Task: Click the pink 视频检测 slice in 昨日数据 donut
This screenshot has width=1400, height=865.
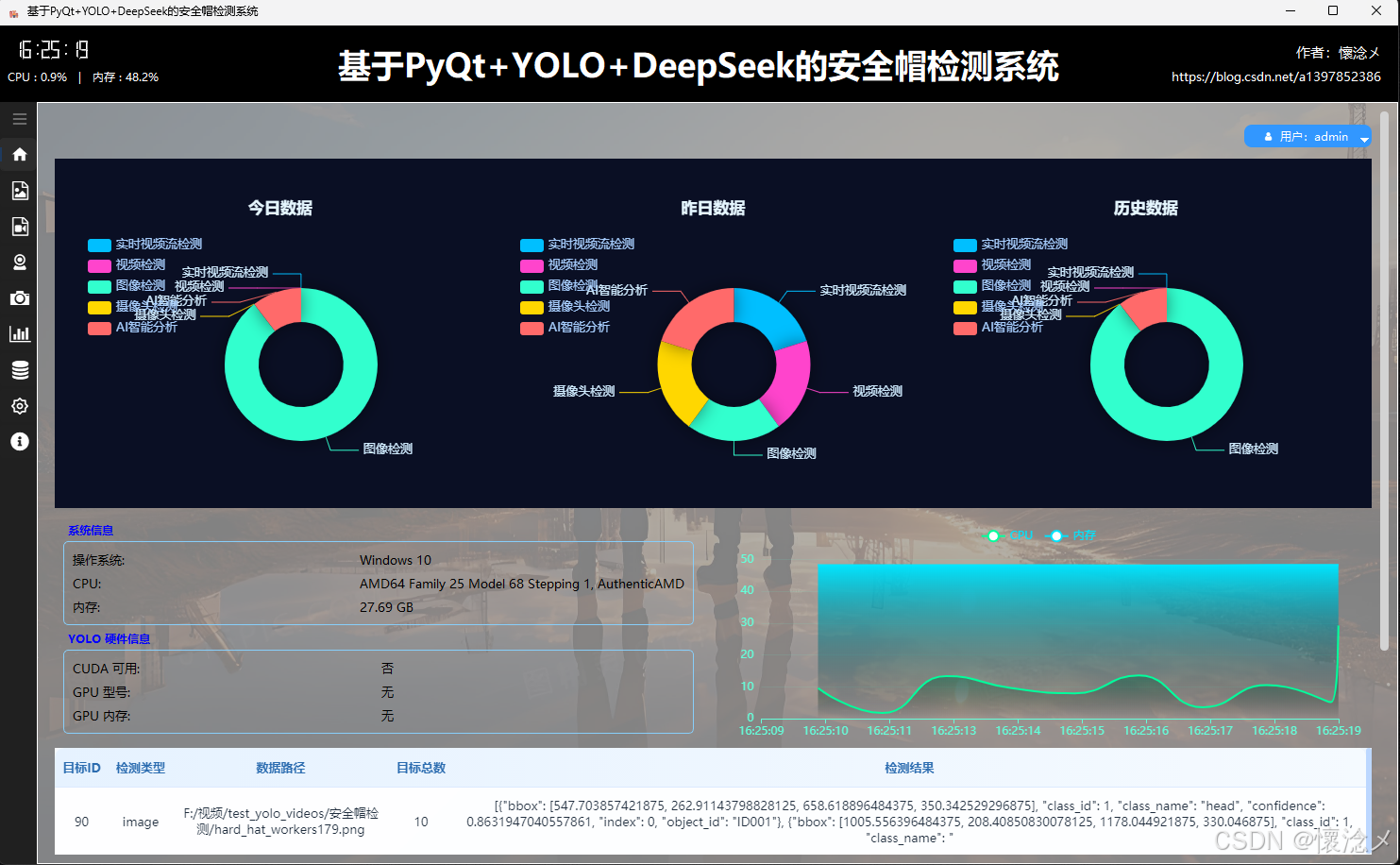Action: [x=789, y=382]
